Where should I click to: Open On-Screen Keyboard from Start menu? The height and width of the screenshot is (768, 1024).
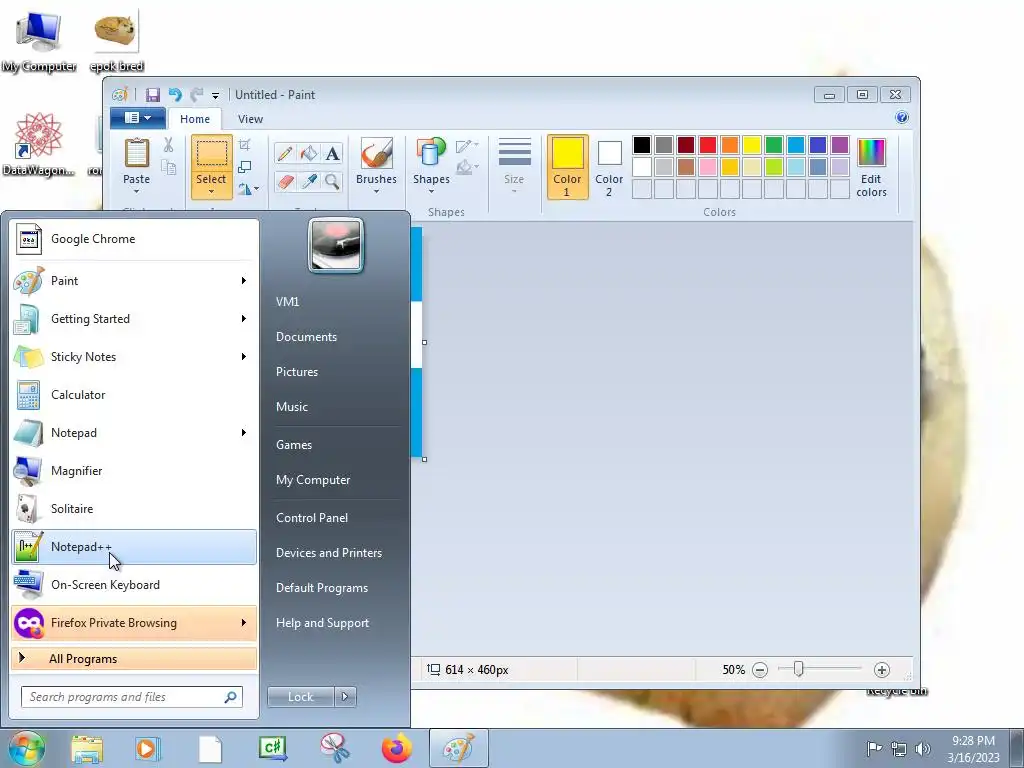(134, 585)
